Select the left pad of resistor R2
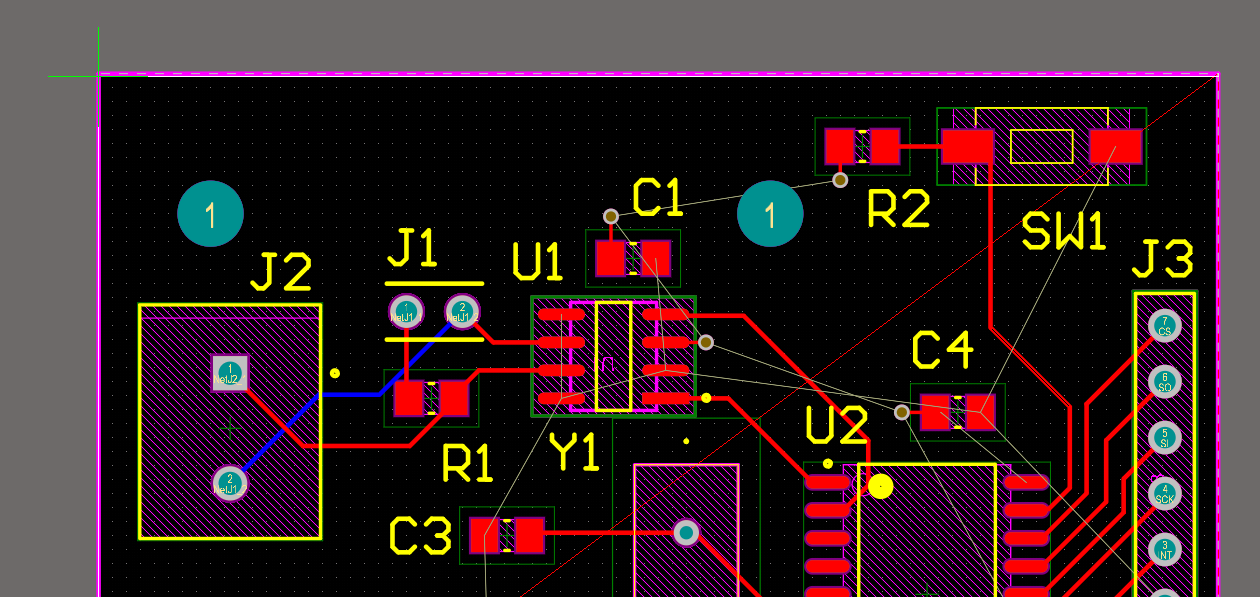The height and width of the screenshot is (597, 1260). coord(840,147)
